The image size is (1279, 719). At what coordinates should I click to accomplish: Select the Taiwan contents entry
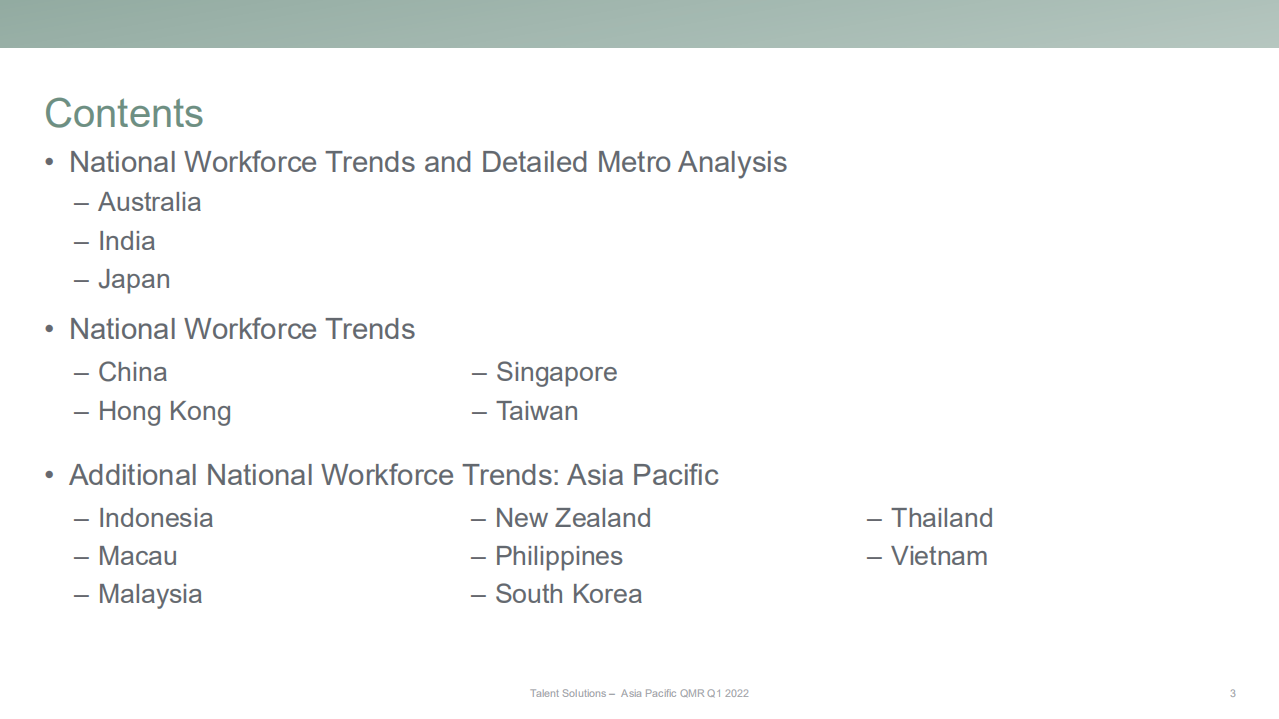pyautogui.click(x=536, y=411)
